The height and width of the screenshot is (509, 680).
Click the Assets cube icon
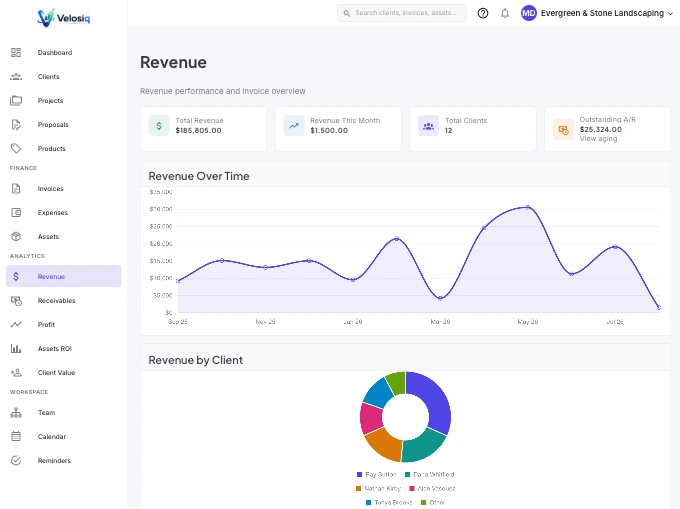(x=16, y=237)
